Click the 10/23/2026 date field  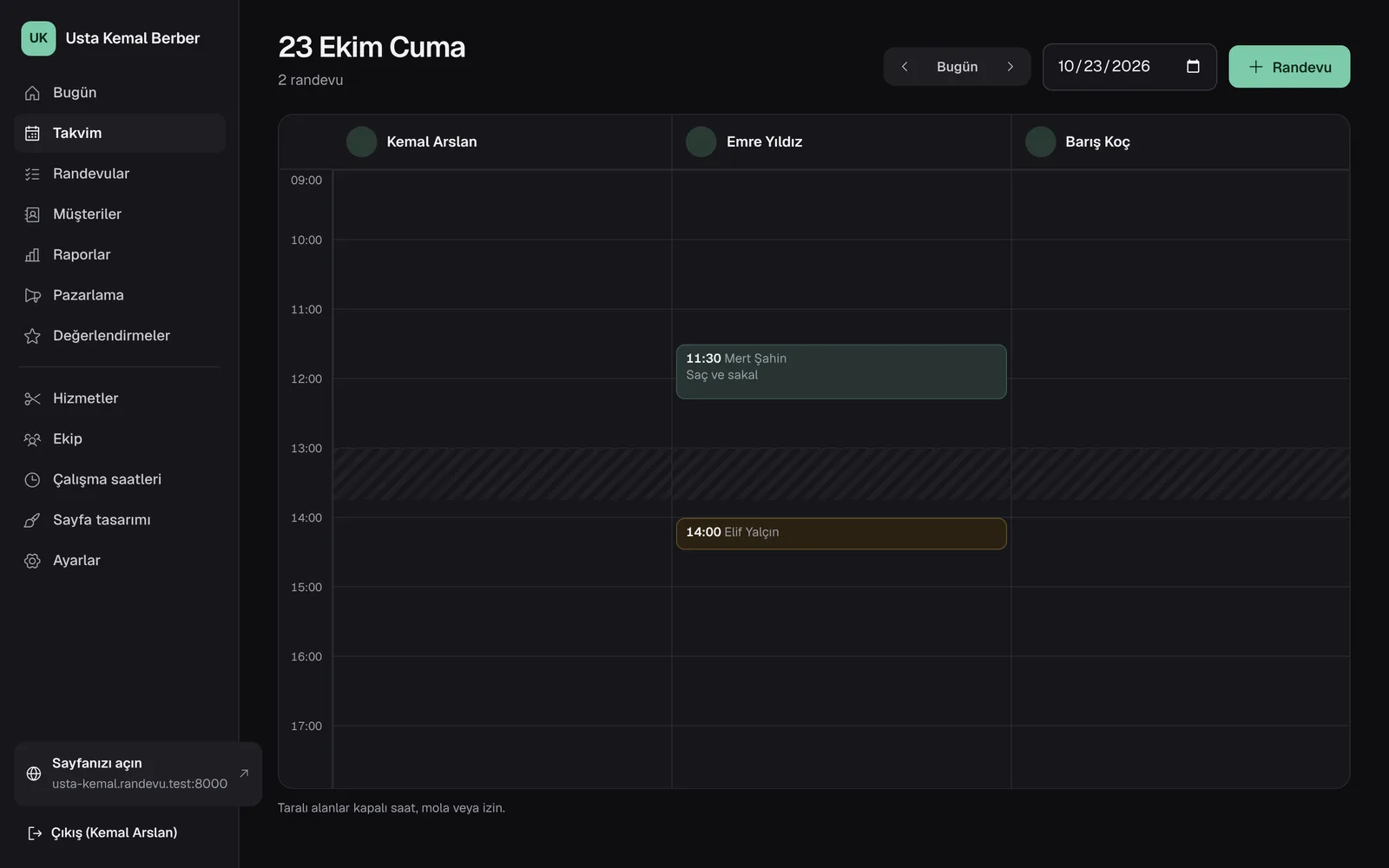tap(1129, 67)
